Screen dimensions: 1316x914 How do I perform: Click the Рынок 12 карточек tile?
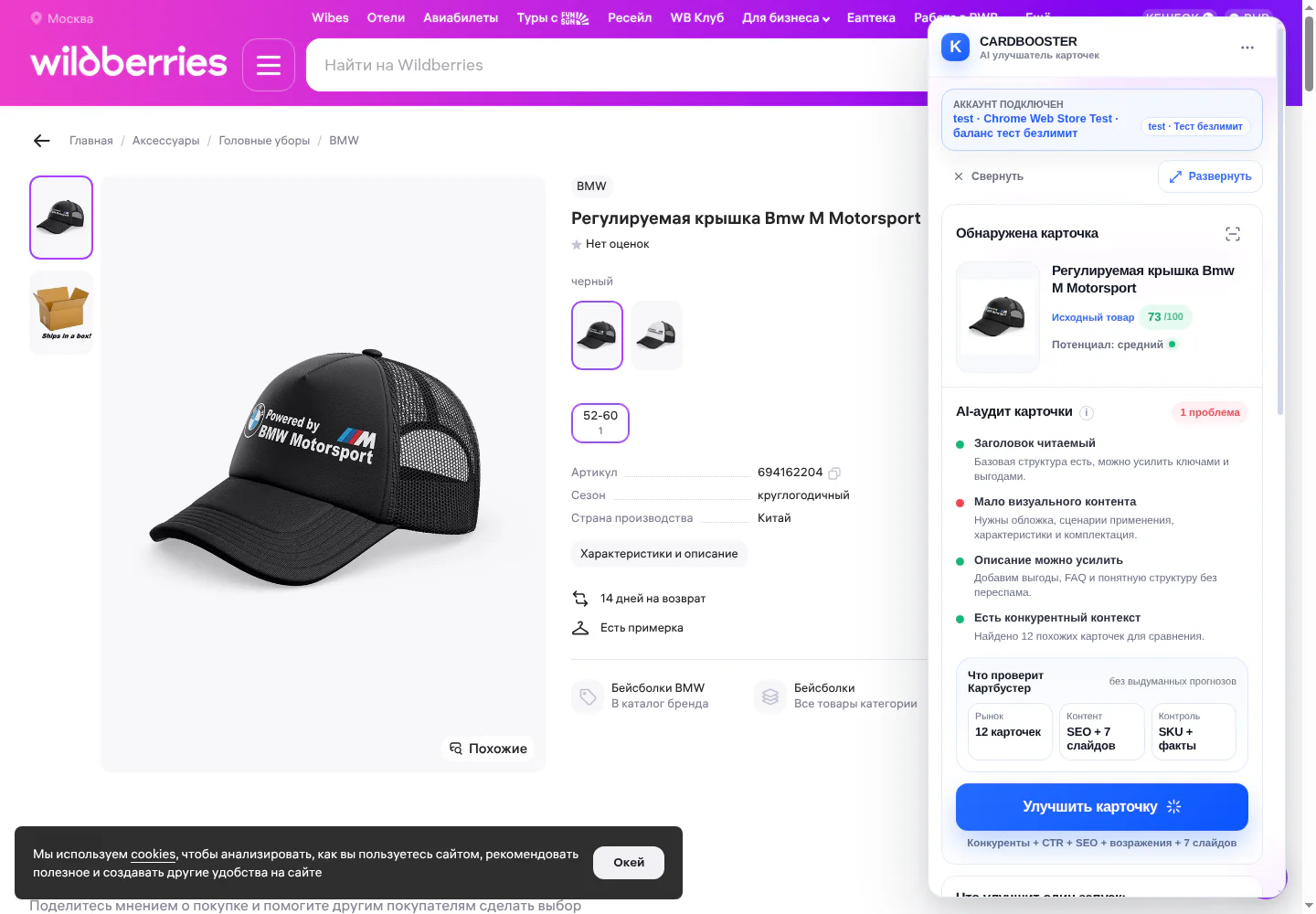tap(1010, 731)
